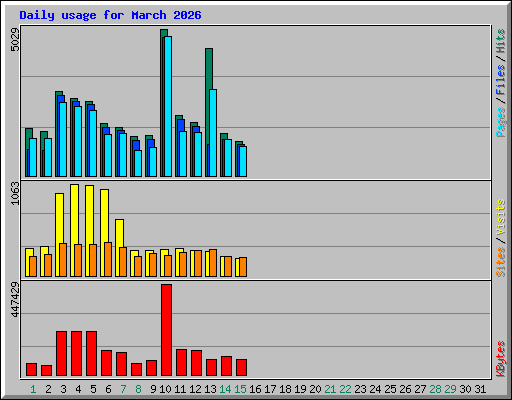Viewport: 512px width, 400px height.
Task: Click day label 21 on the x-axis
Action: (x=330, y=389)
